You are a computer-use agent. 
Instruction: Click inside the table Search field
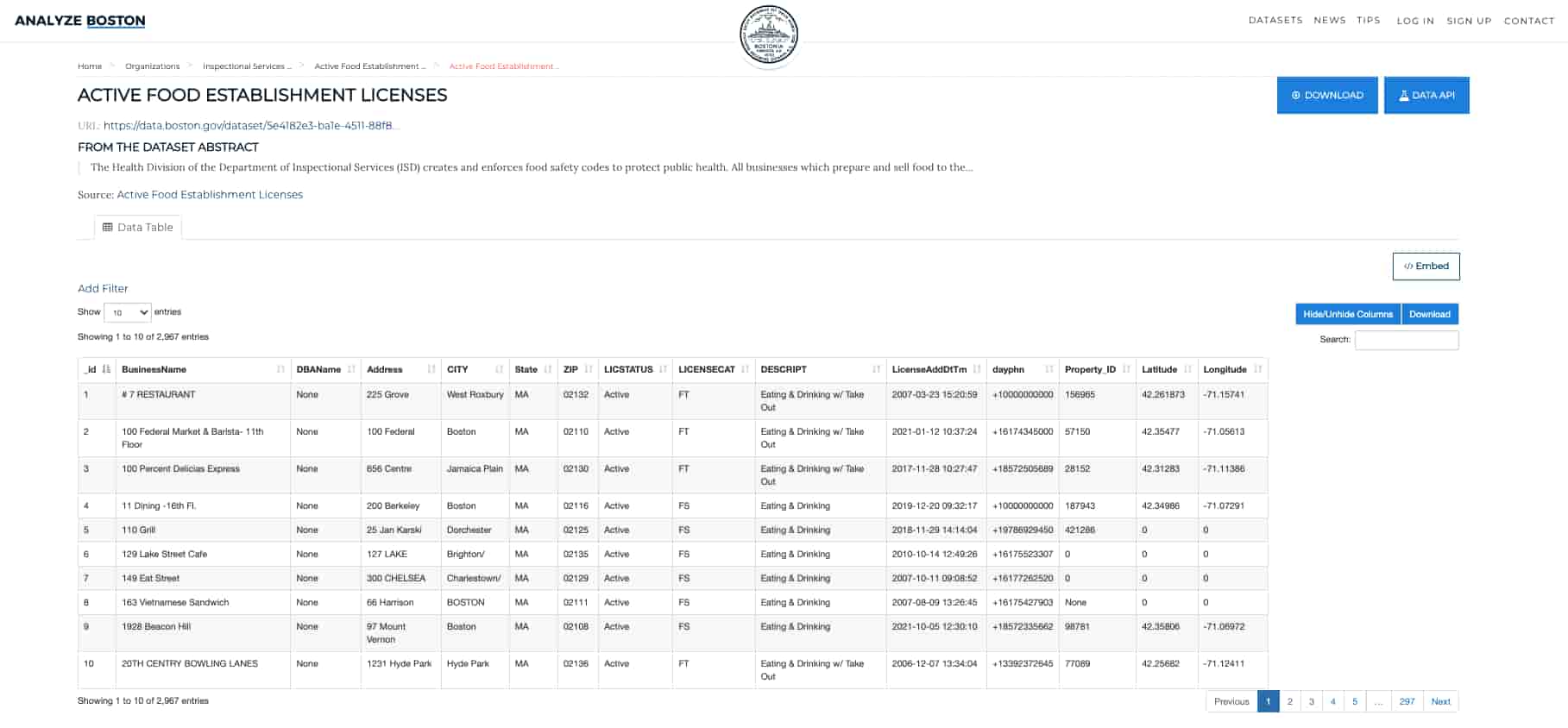point(1406,340)
